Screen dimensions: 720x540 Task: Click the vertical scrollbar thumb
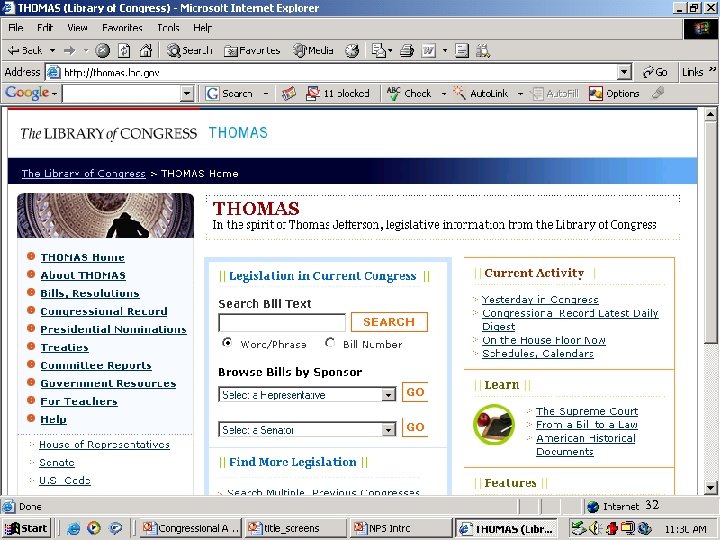click(x=710, y=232)
